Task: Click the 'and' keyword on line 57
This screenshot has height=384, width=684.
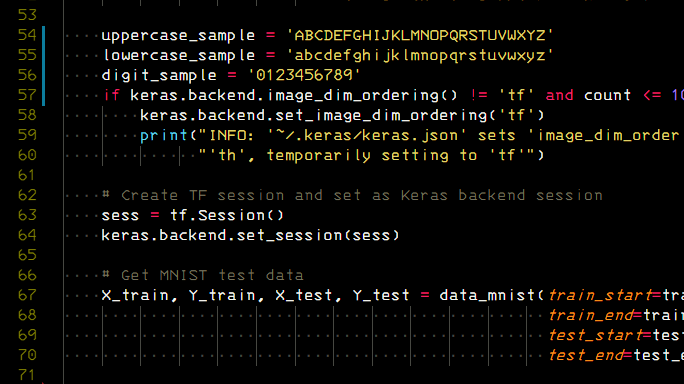Action: pyautogui.click(x=560, y=95)
